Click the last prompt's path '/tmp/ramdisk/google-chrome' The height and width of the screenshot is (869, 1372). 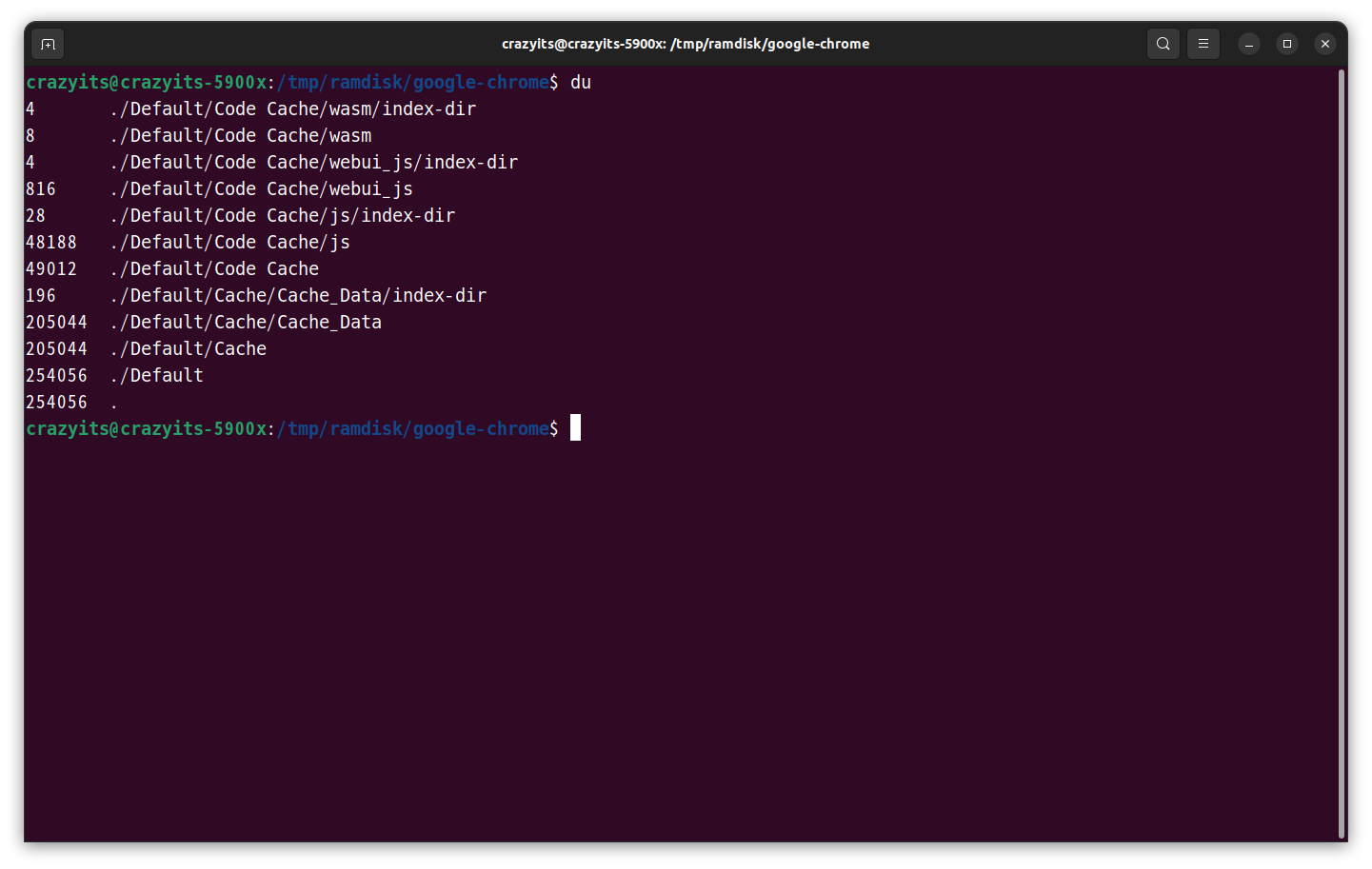(x=413, y=429)
